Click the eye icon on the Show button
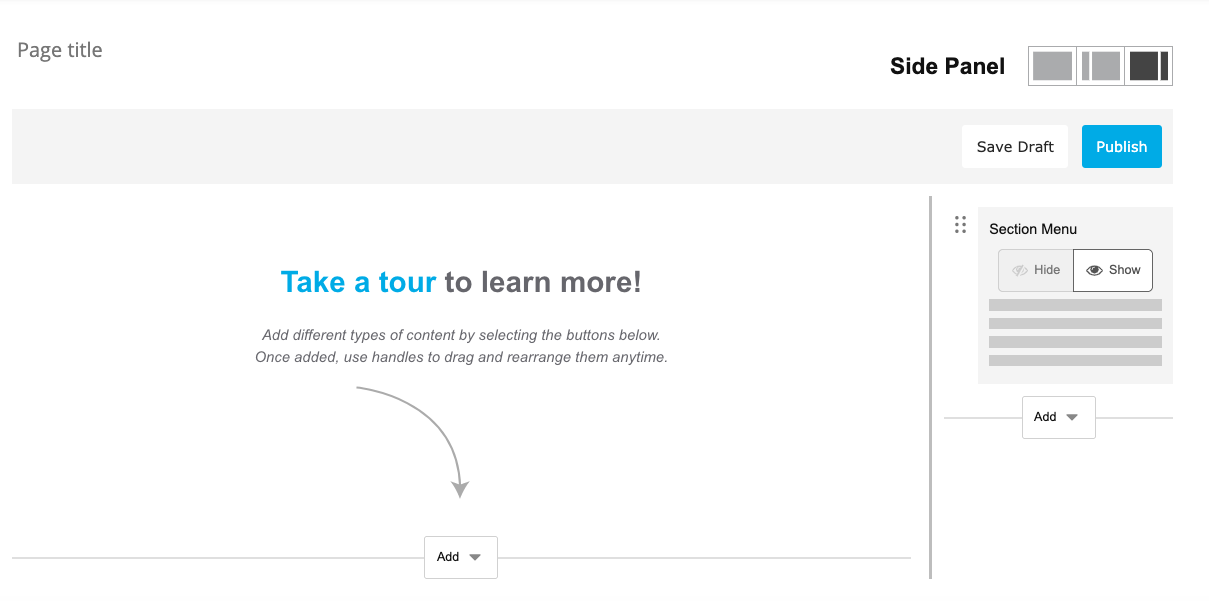The width and height of the screenshot is (1209, 601). (x=1093, y=270)
